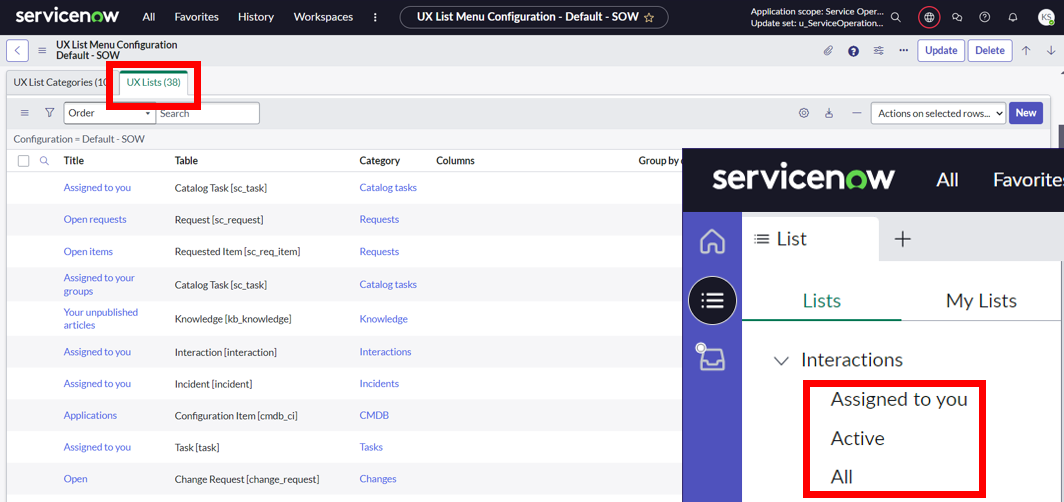Open the list personalize gear icon
This screenshot has height=502, width=1064.
pyautogui.click(x=804, y=113)
